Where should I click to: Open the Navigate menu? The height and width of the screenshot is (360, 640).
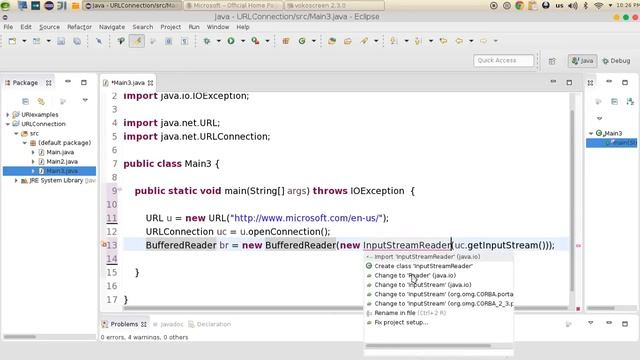pyautogui.click(x=112, y=27)
